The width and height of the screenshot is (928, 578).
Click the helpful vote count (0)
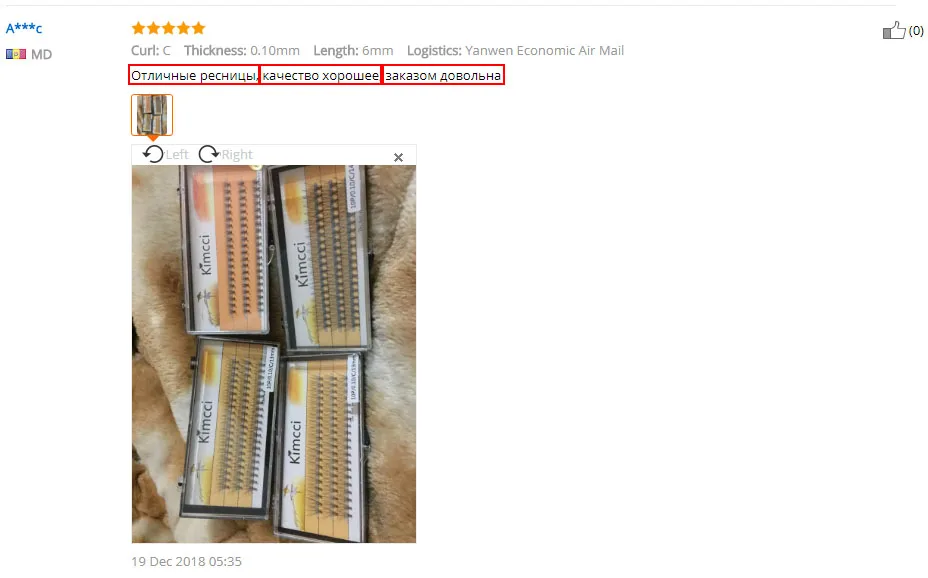pos(916,31)
